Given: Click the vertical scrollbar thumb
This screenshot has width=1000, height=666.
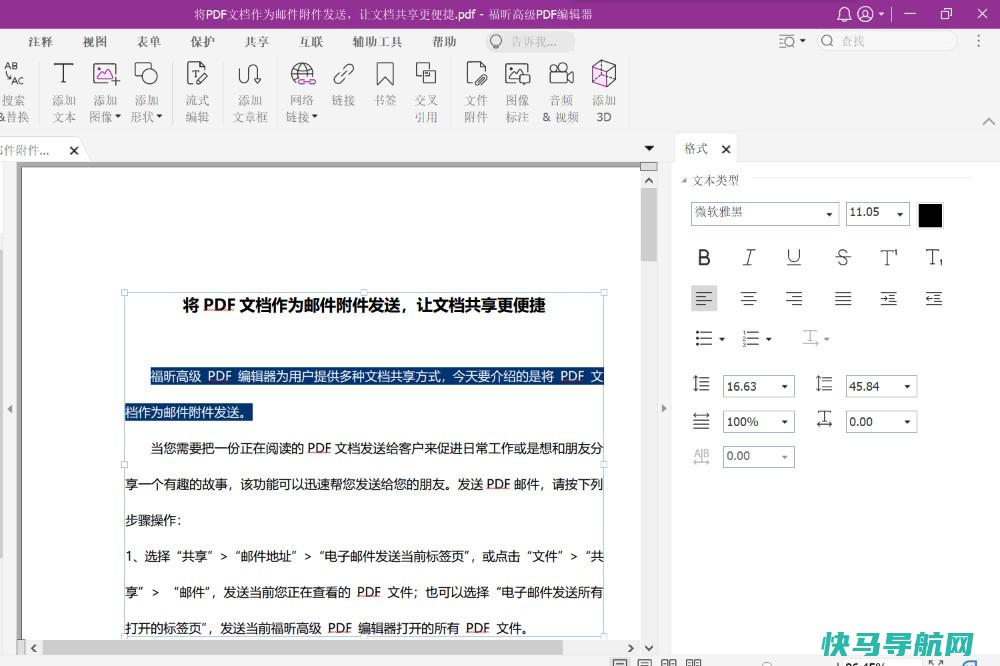Looking at the screenshot, I should click(x=649, y=224).
